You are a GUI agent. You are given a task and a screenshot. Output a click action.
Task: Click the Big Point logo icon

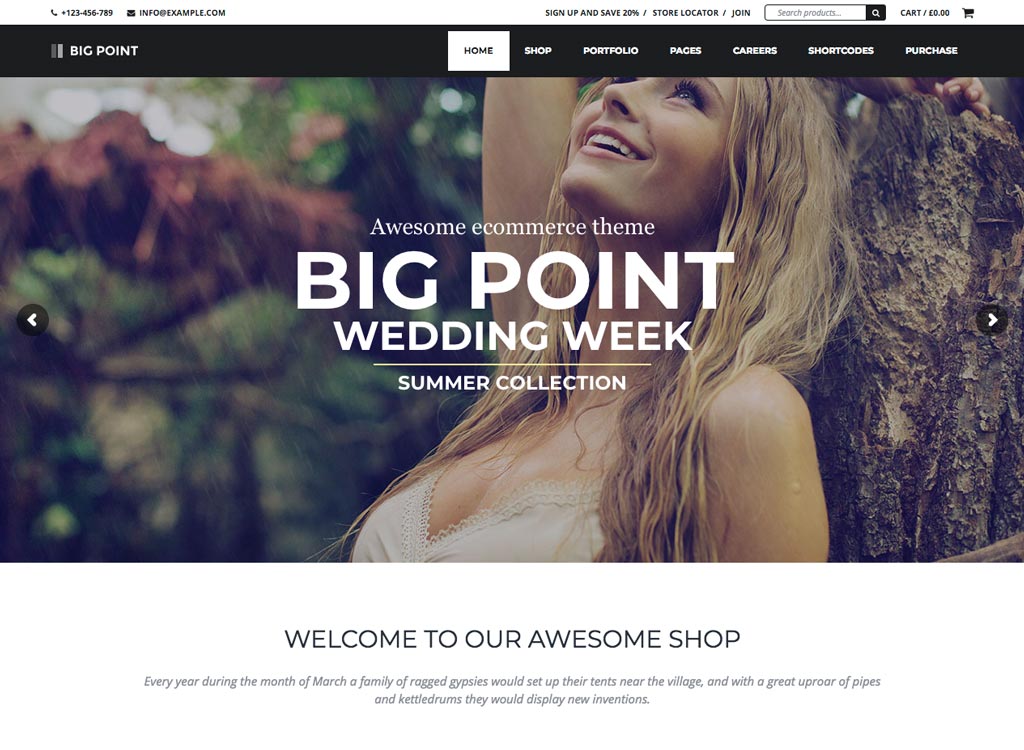tap(57, 51)
